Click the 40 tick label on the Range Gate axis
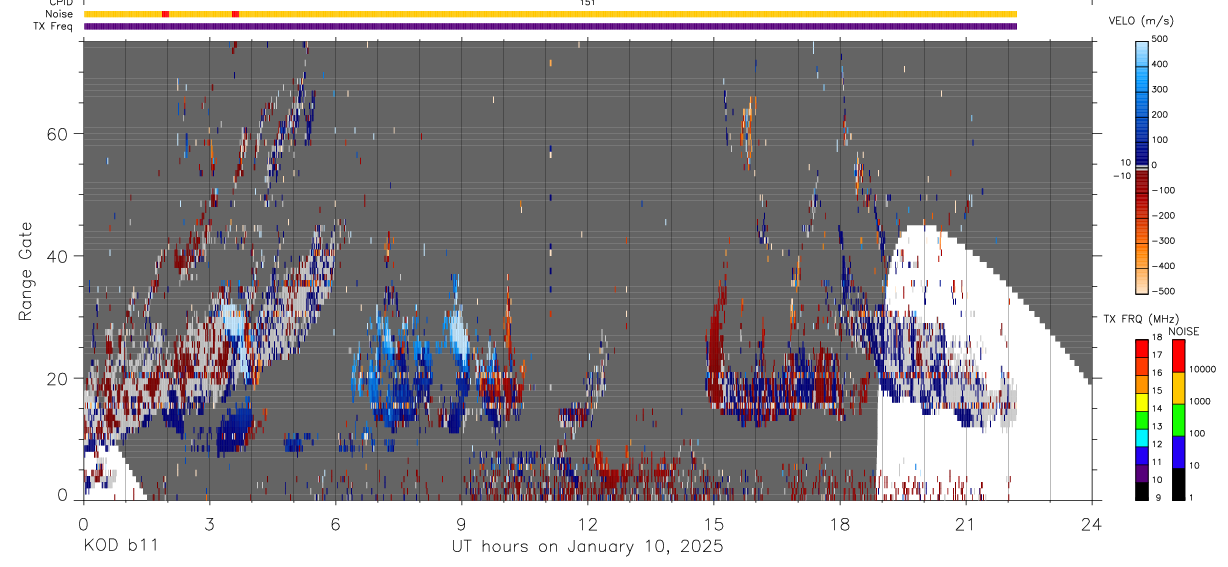This screenshot has width=1228, height=567. coord(59,256)
